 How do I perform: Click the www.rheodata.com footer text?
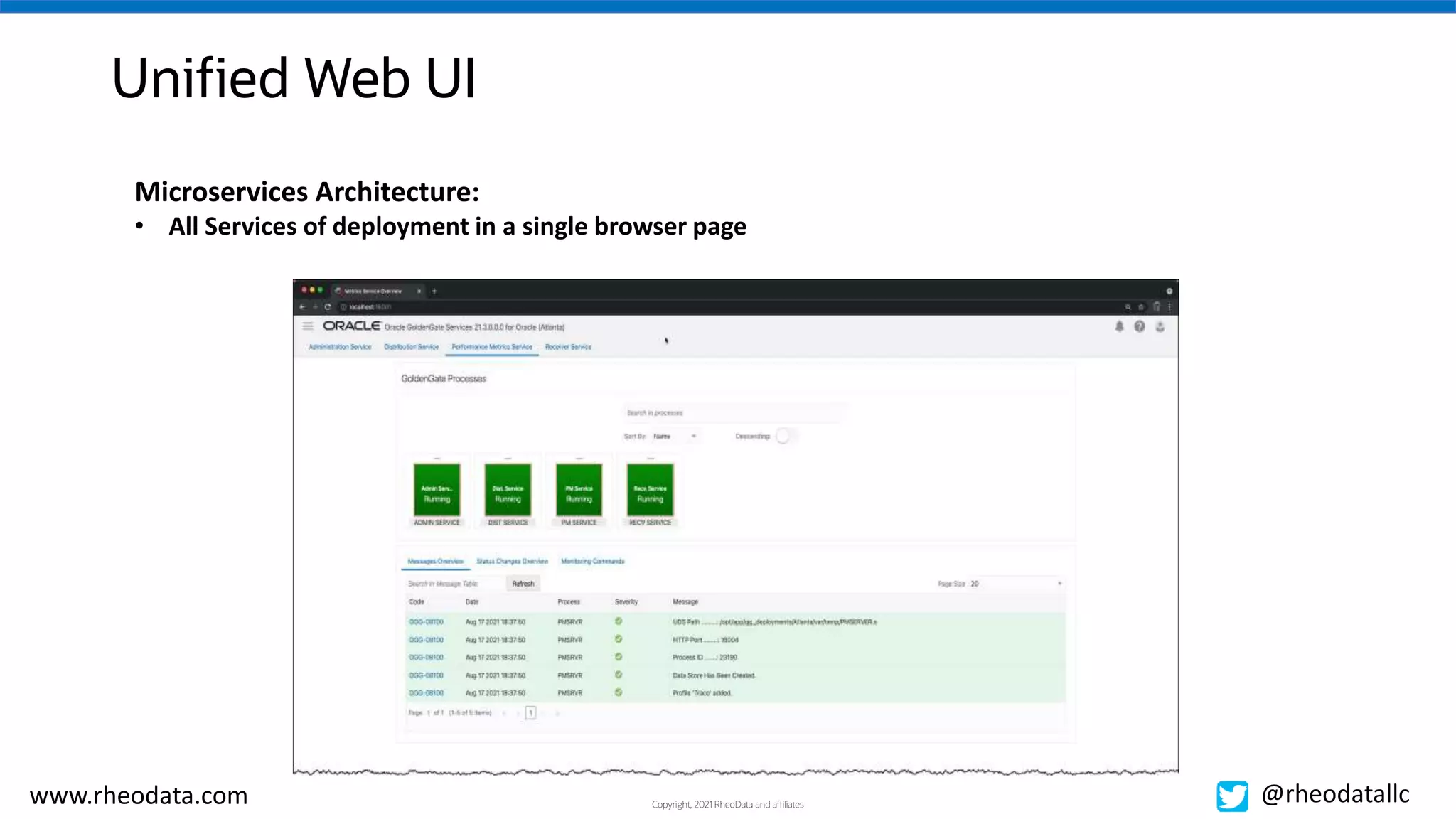[x=139, y=796]
